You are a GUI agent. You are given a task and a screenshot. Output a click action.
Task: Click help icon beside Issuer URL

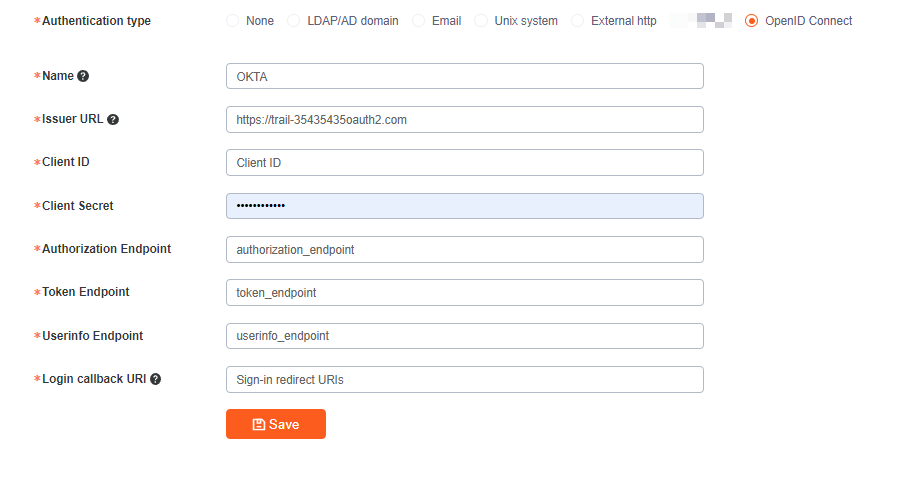113,119
